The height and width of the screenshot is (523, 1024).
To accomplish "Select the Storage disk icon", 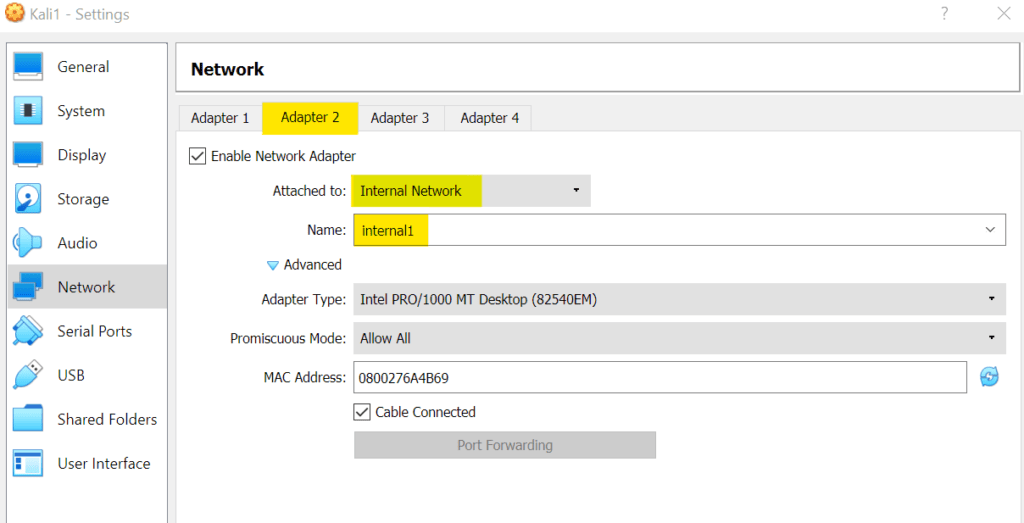I will tap(27, 199).
